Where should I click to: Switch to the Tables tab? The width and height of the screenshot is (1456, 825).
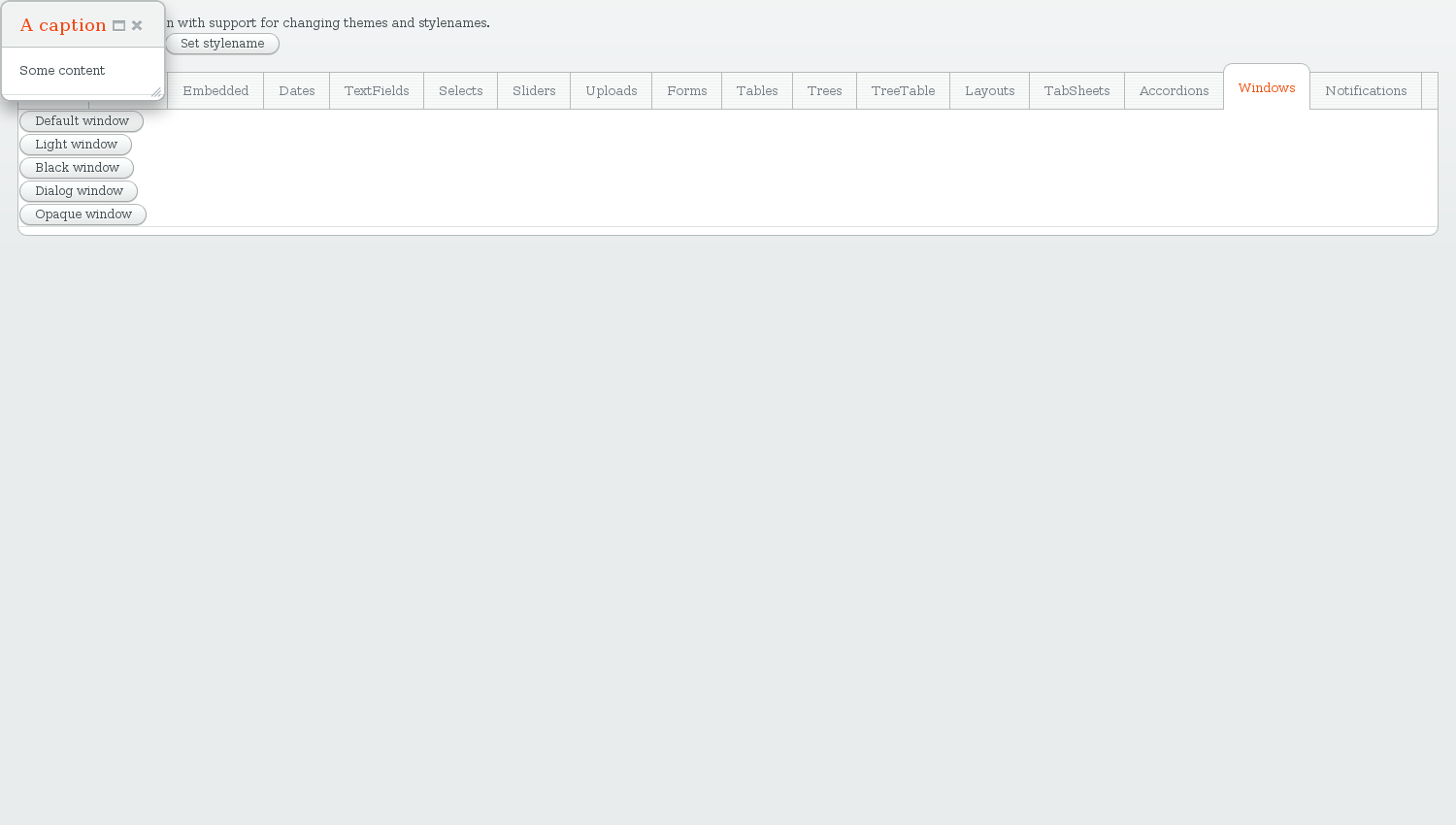(757, 91)
